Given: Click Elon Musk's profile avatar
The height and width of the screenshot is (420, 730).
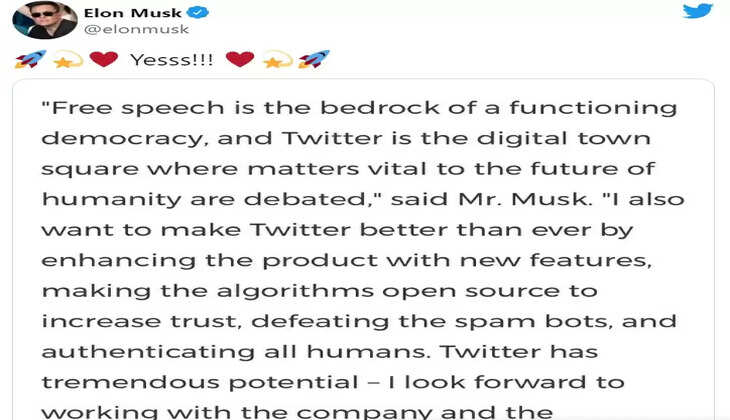Looking at the screenshot, I should click(45, 19).
